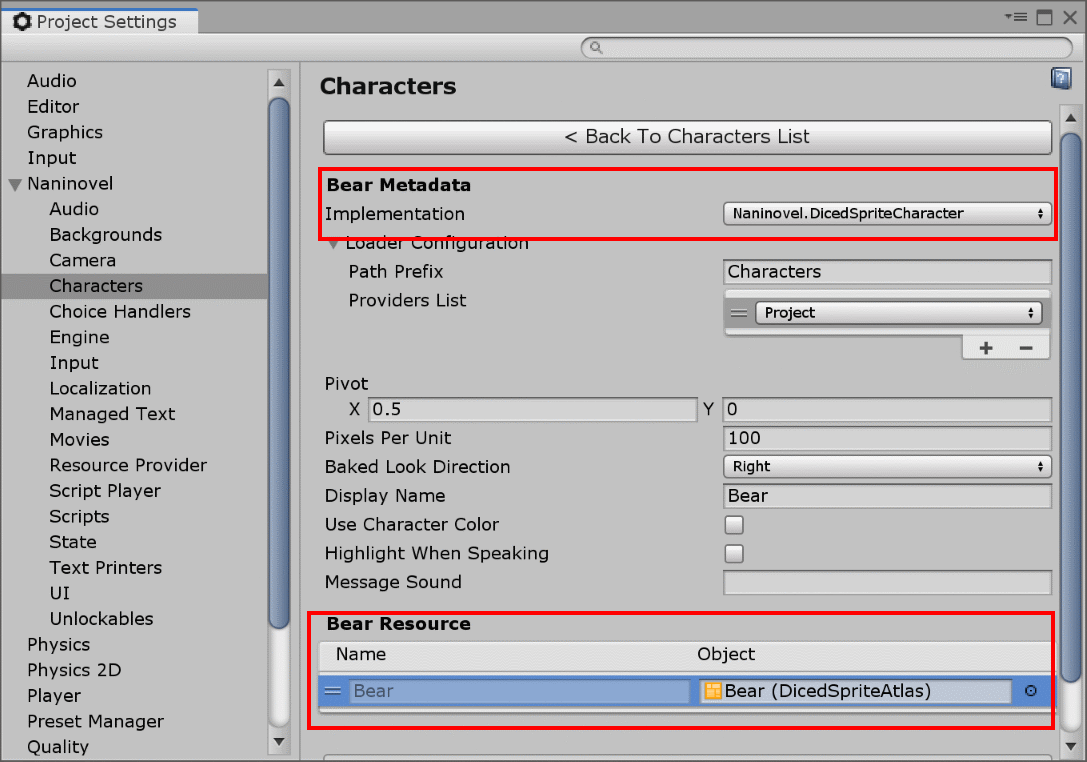Image resolution: width=1087 pixels, height=762 pixels.
Task: Open the Baked Look Direction dropdown
Action: pos(886,466)
